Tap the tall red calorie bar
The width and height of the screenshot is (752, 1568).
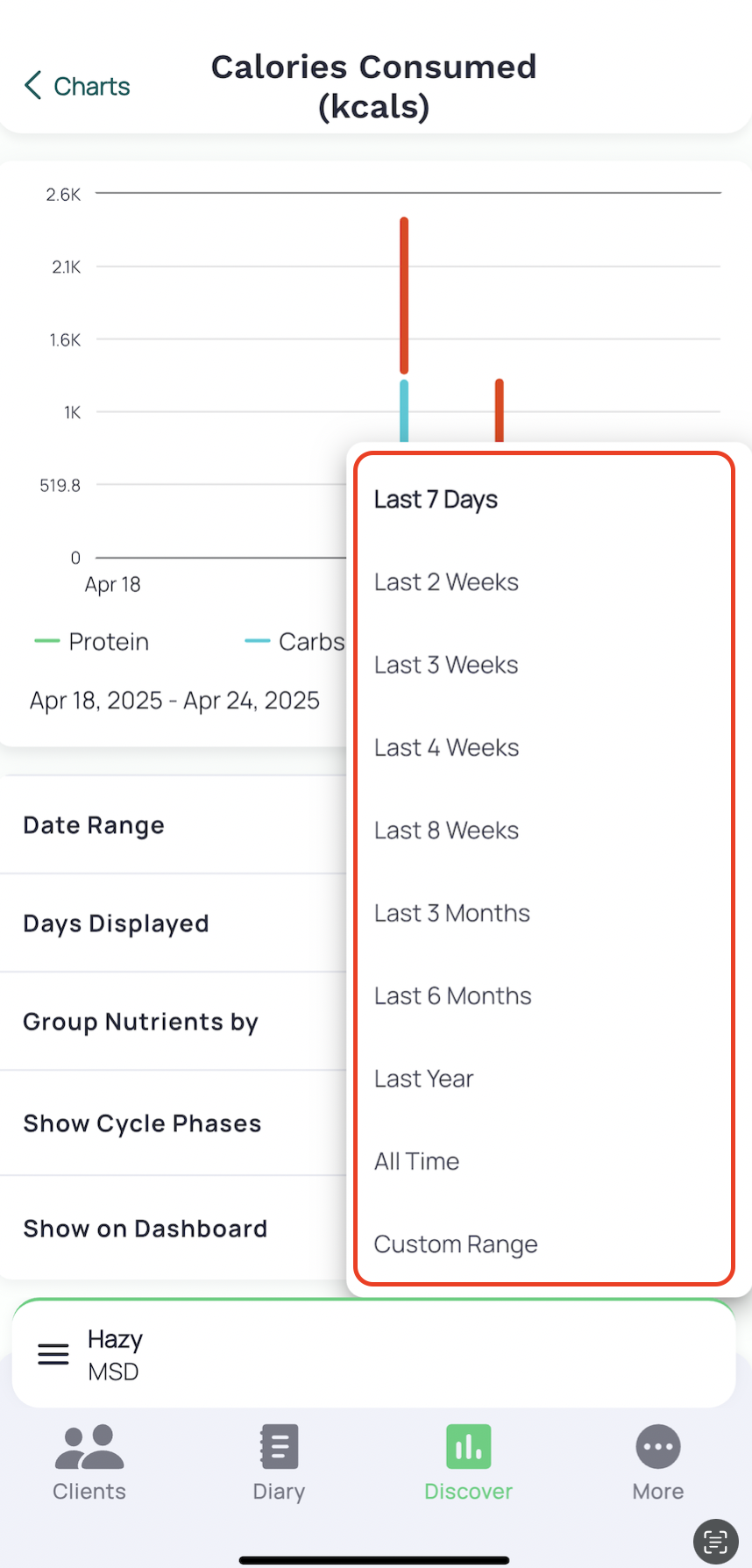pos(404,296)
